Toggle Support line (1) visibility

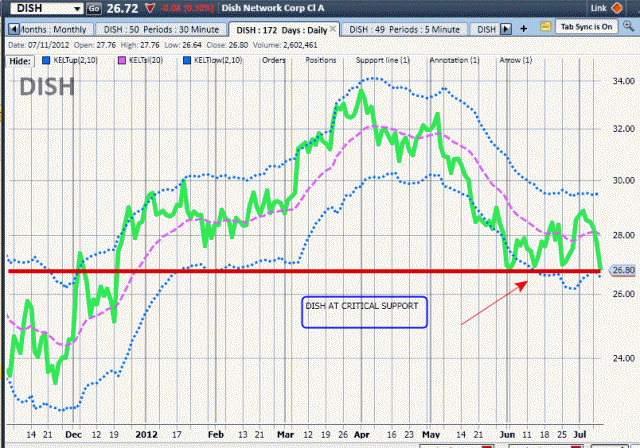pyautogui.click(x=382, y=60)
